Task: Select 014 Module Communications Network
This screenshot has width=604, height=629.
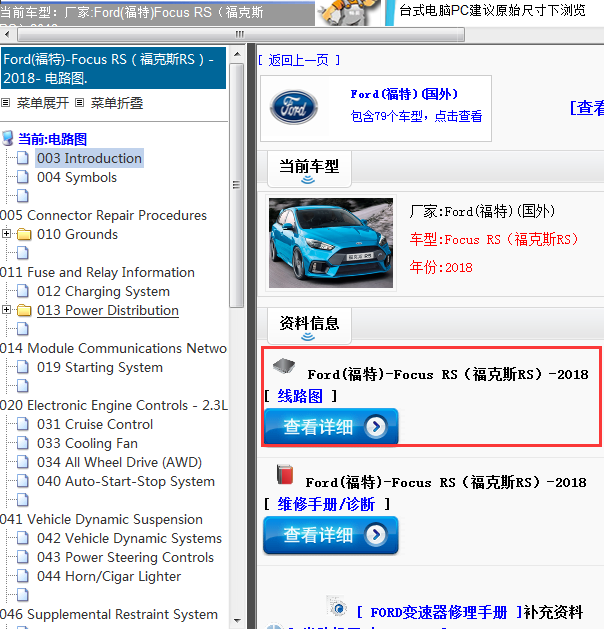Action: point(114,348)
